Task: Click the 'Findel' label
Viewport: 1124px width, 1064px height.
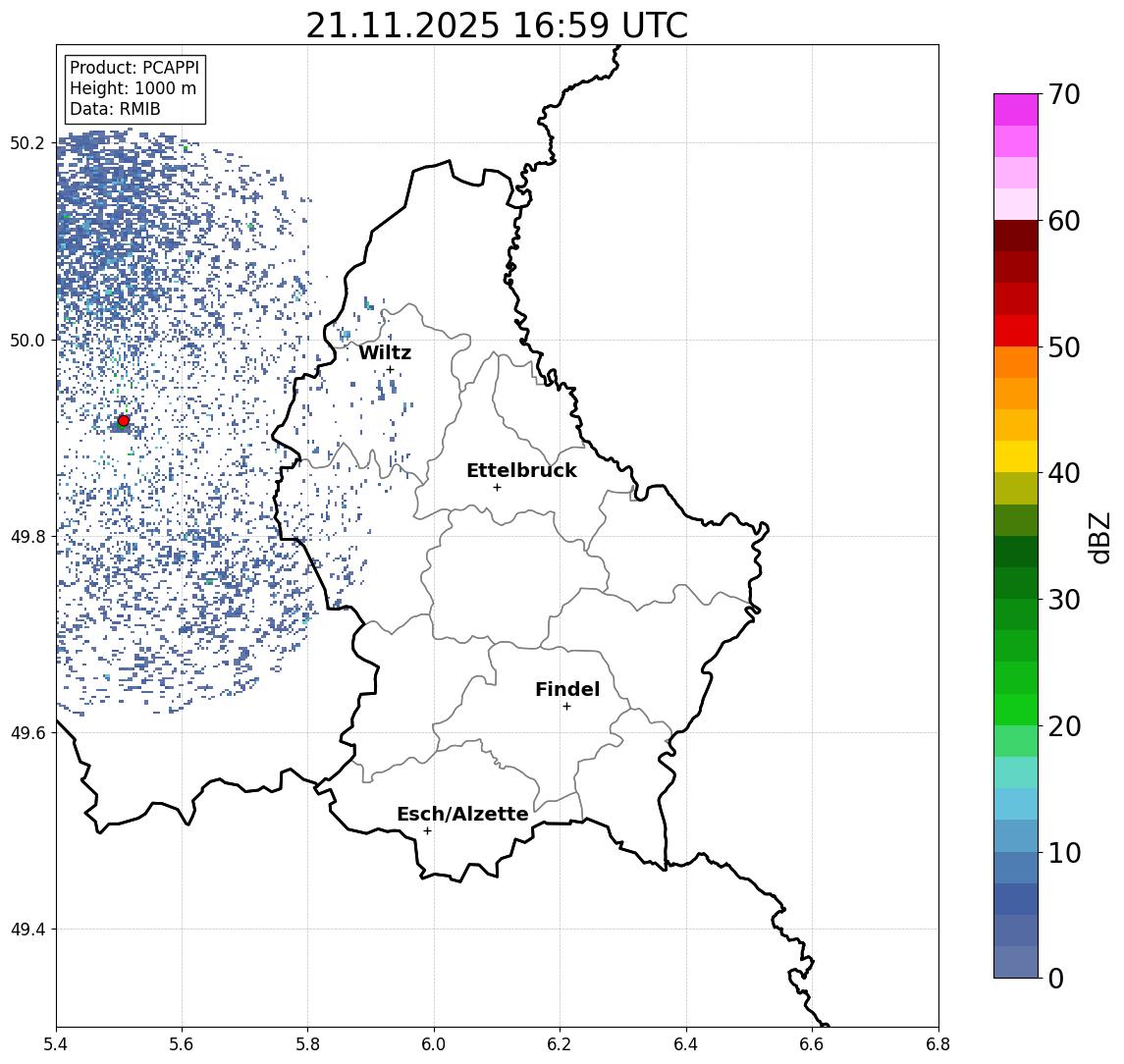Action: click(567, 689)
